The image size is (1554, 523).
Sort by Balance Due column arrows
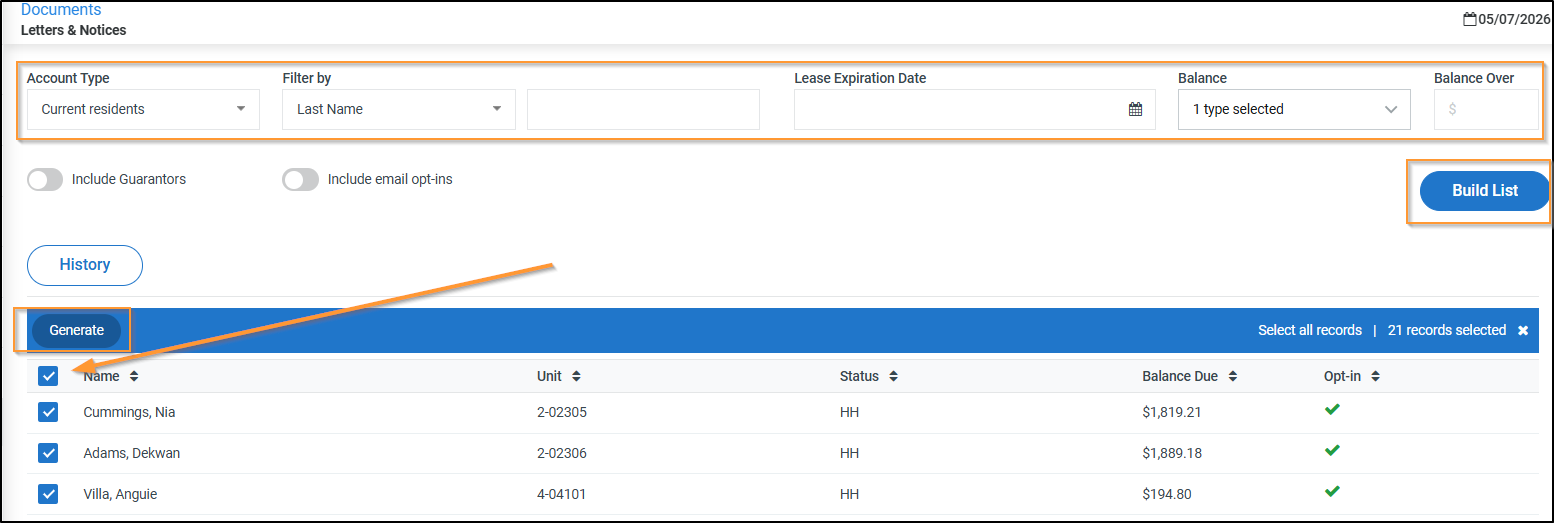click(x=1232, y=377)
